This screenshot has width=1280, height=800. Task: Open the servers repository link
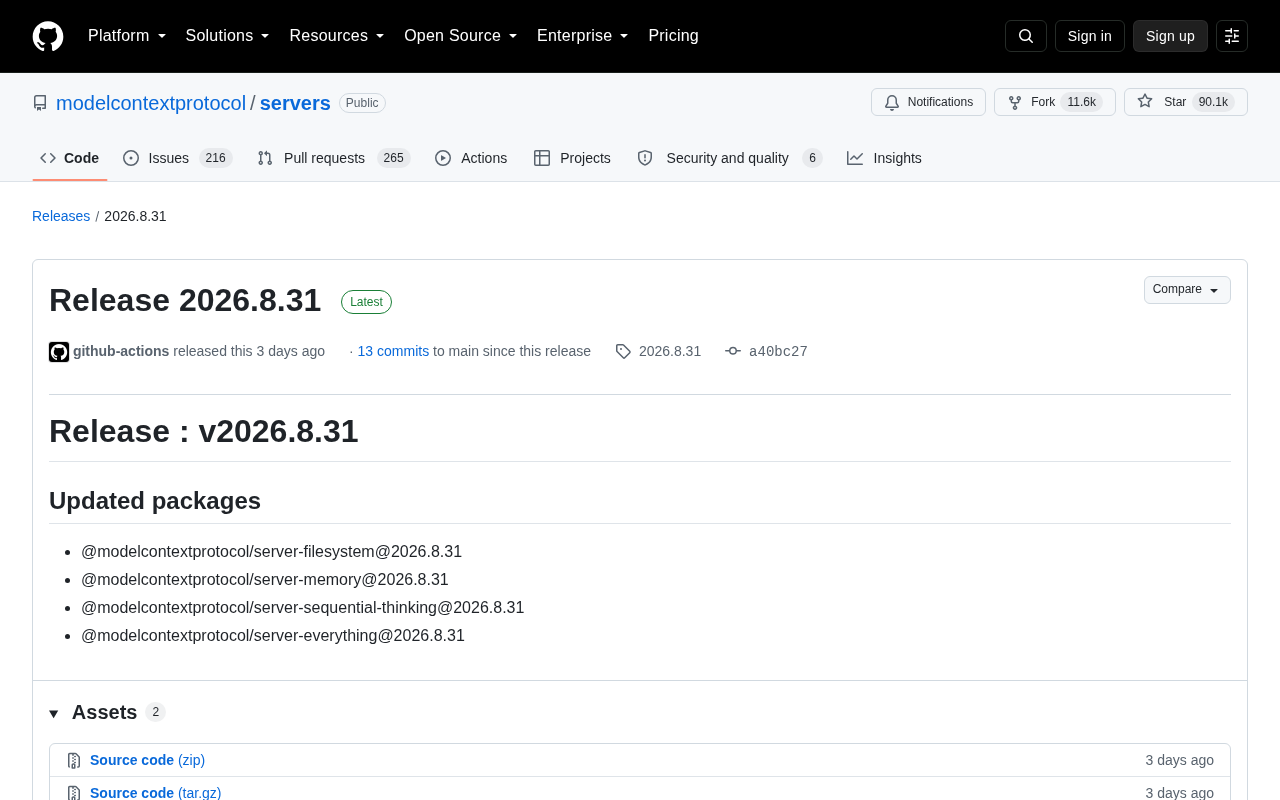click(x=295, y=103)
